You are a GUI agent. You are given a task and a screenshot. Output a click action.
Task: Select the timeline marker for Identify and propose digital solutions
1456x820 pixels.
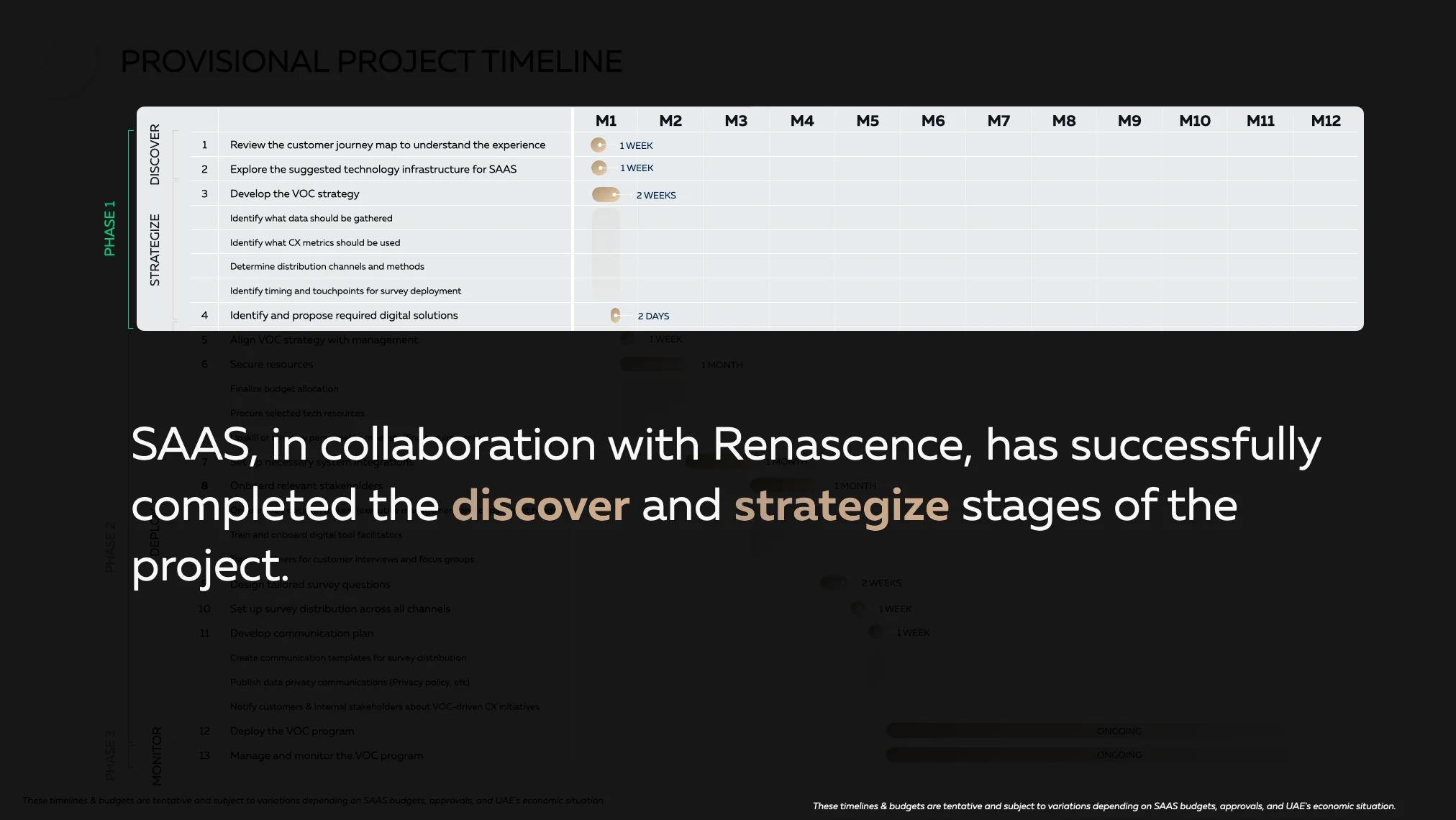[x=615, y=315]
